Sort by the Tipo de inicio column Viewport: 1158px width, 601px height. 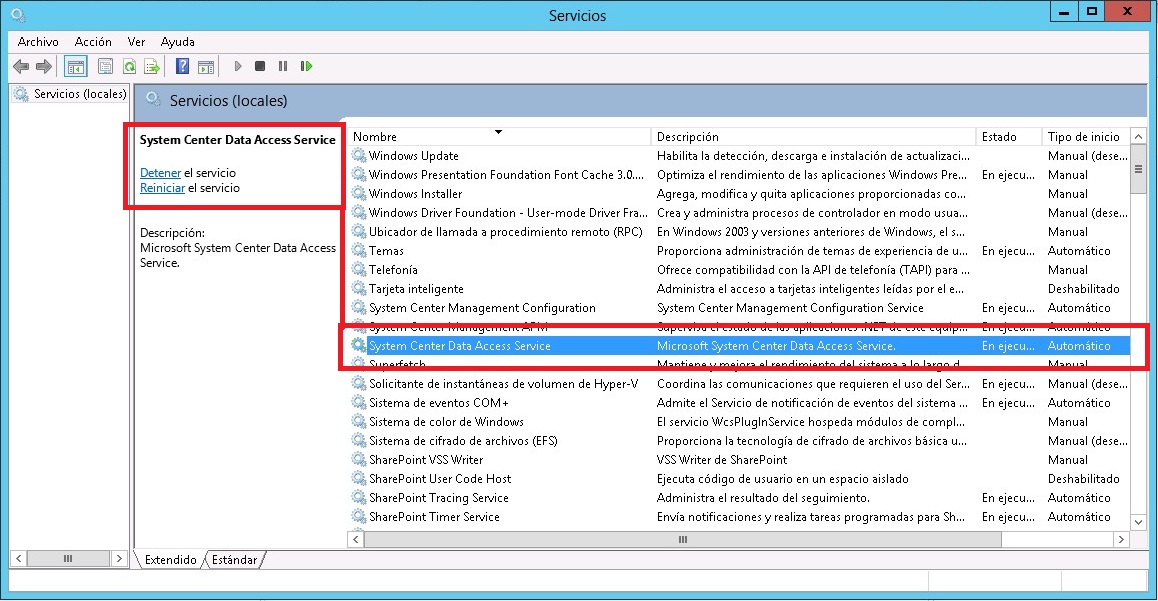pyautogui.click(x=1083, y=137)
